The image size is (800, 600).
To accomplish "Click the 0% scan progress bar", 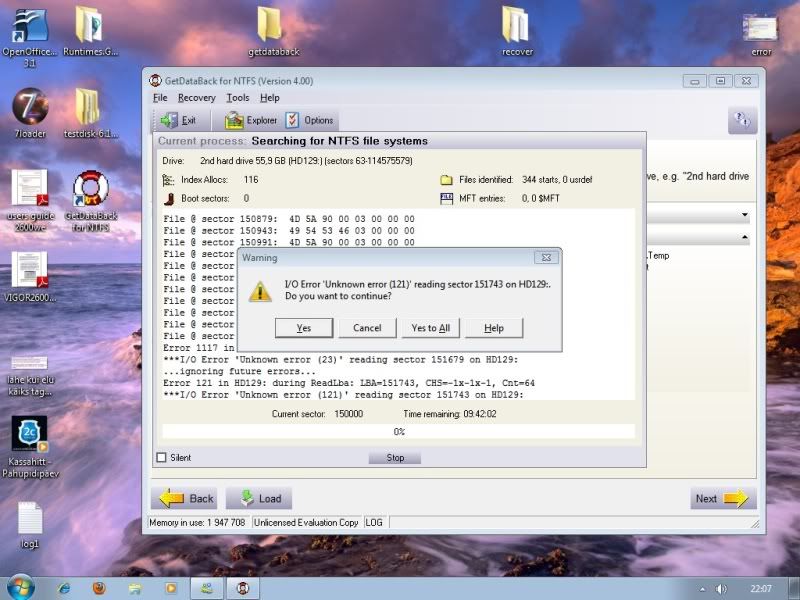I will tap(398, 432).
